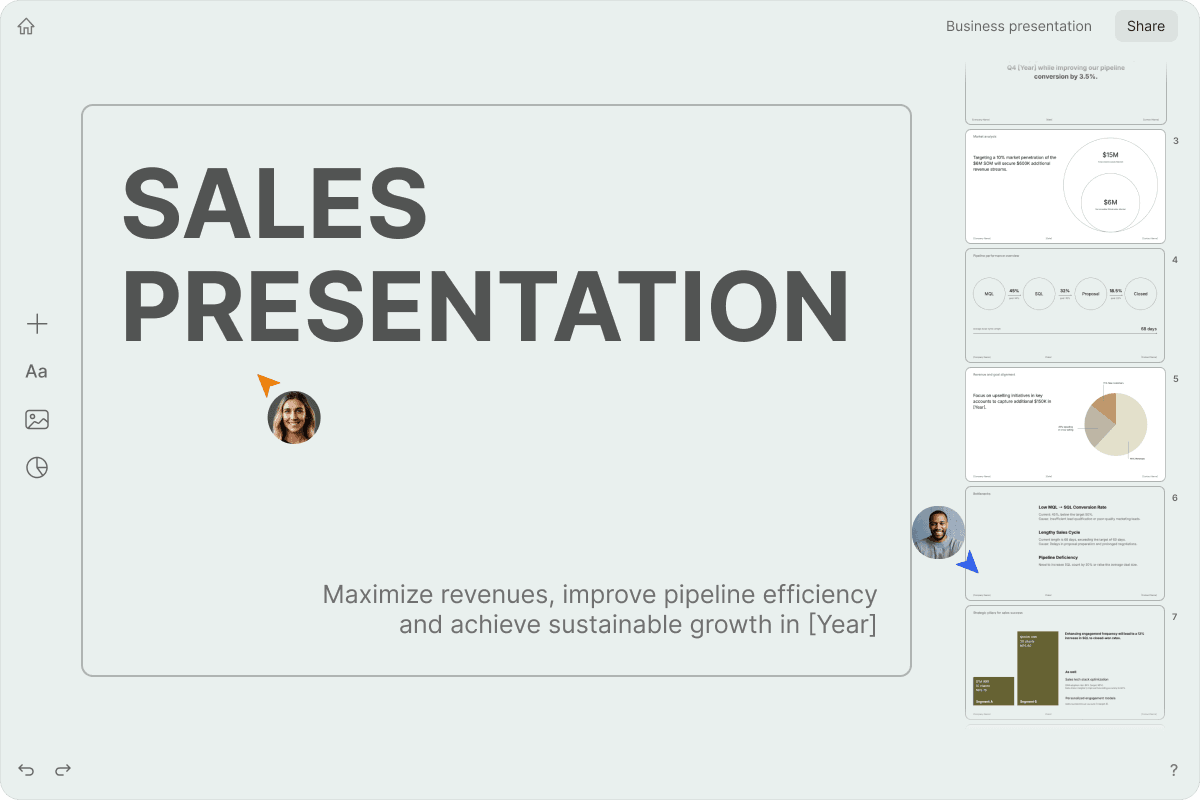Undo the last action
The height and width of the screenshot is (800, 1200).
25,770
